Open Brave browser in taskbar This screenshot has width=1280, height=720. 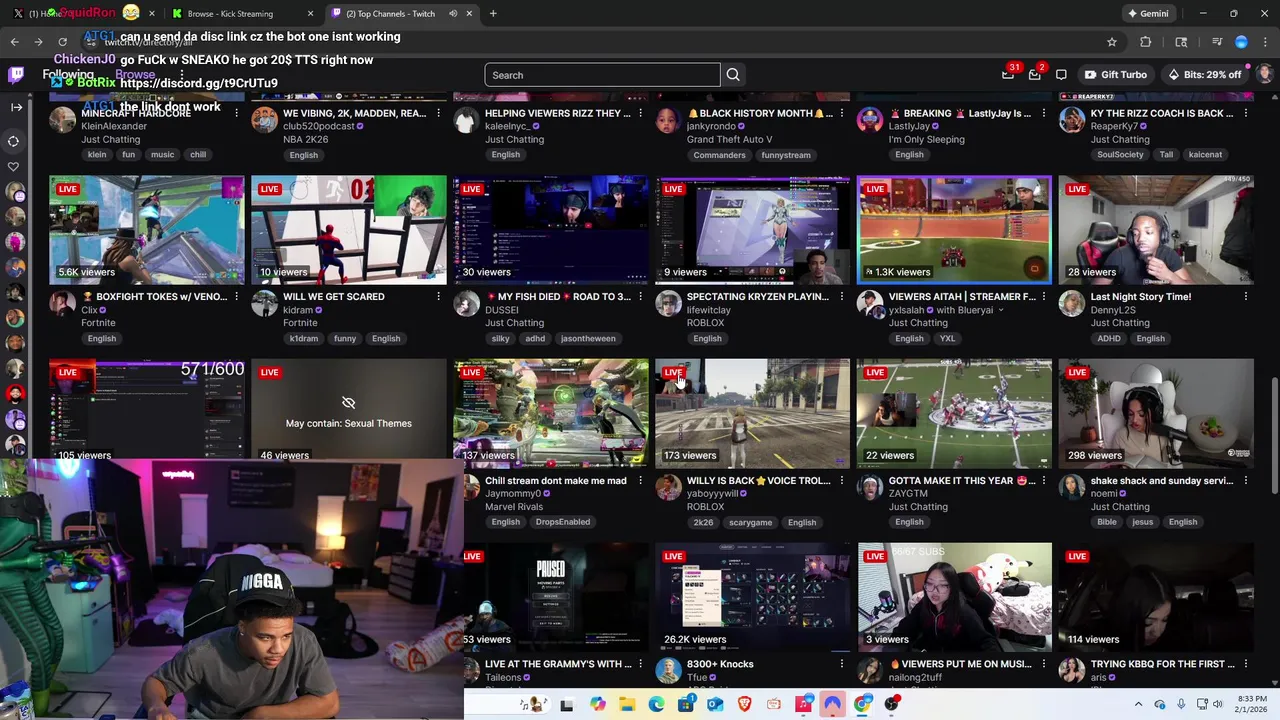tap(744, 704)
